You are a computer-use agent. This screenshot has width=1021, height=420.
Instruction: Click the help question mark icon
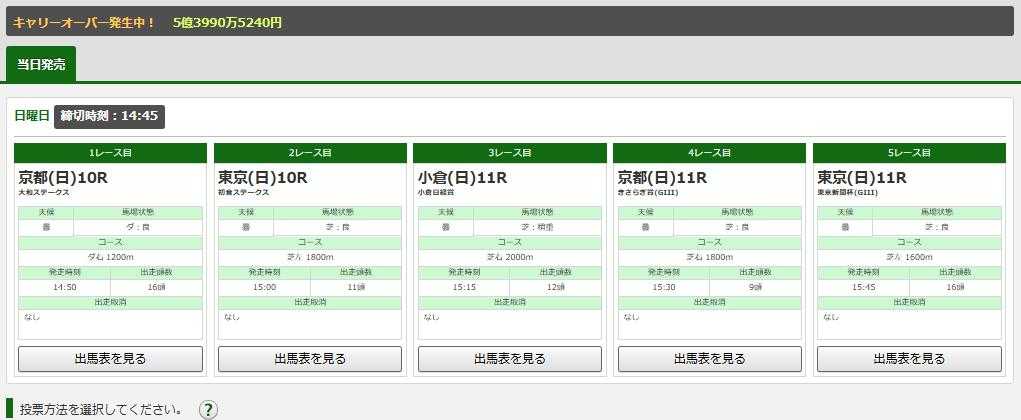(x=208, y=409)
